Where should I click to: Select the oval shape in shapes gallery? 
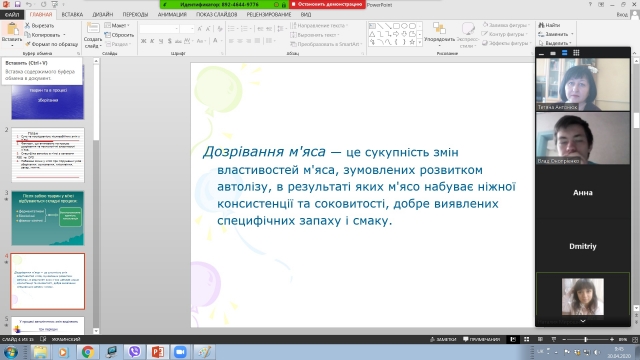point(404,26)
